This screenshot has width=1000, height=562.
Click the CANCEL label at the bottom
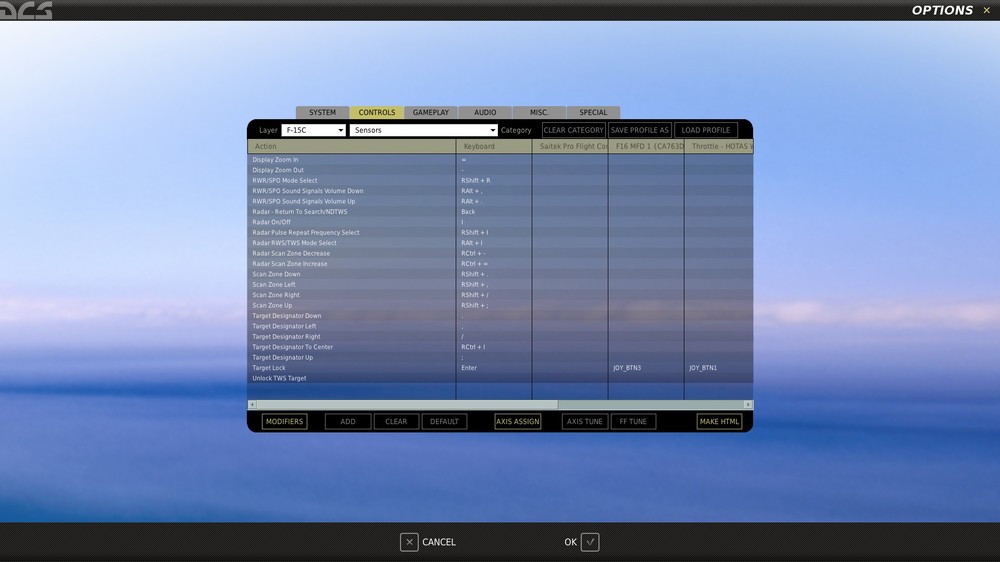tap(439, 542)
